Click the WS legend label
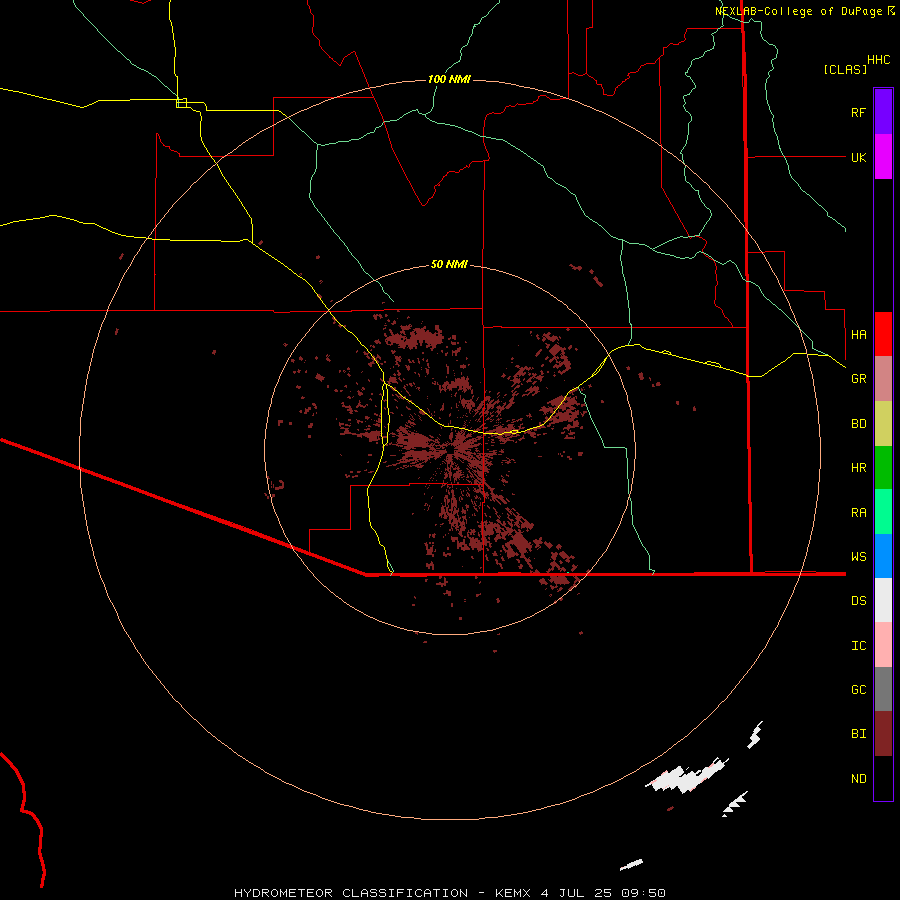This screenshot has height=900, width=900. [858, 557]
